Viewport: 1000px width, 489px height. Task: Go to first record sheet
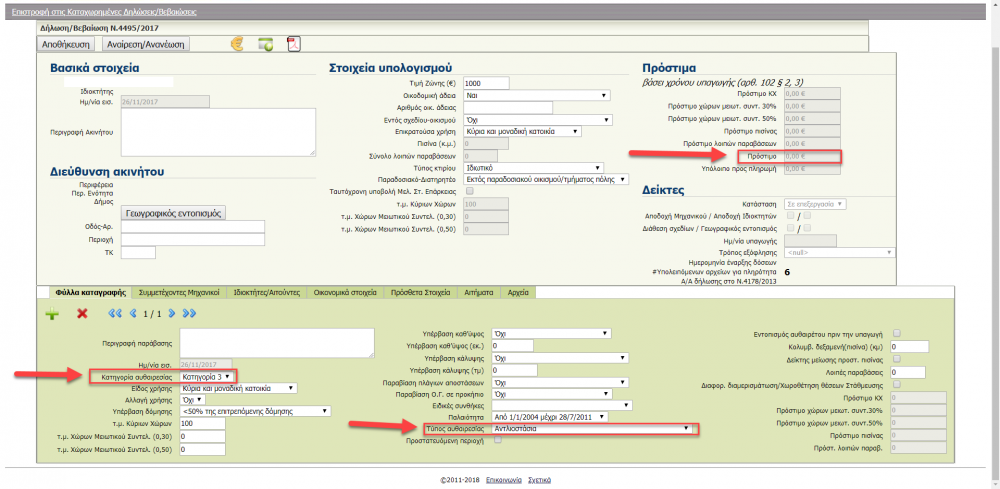(x=114, y=314)
